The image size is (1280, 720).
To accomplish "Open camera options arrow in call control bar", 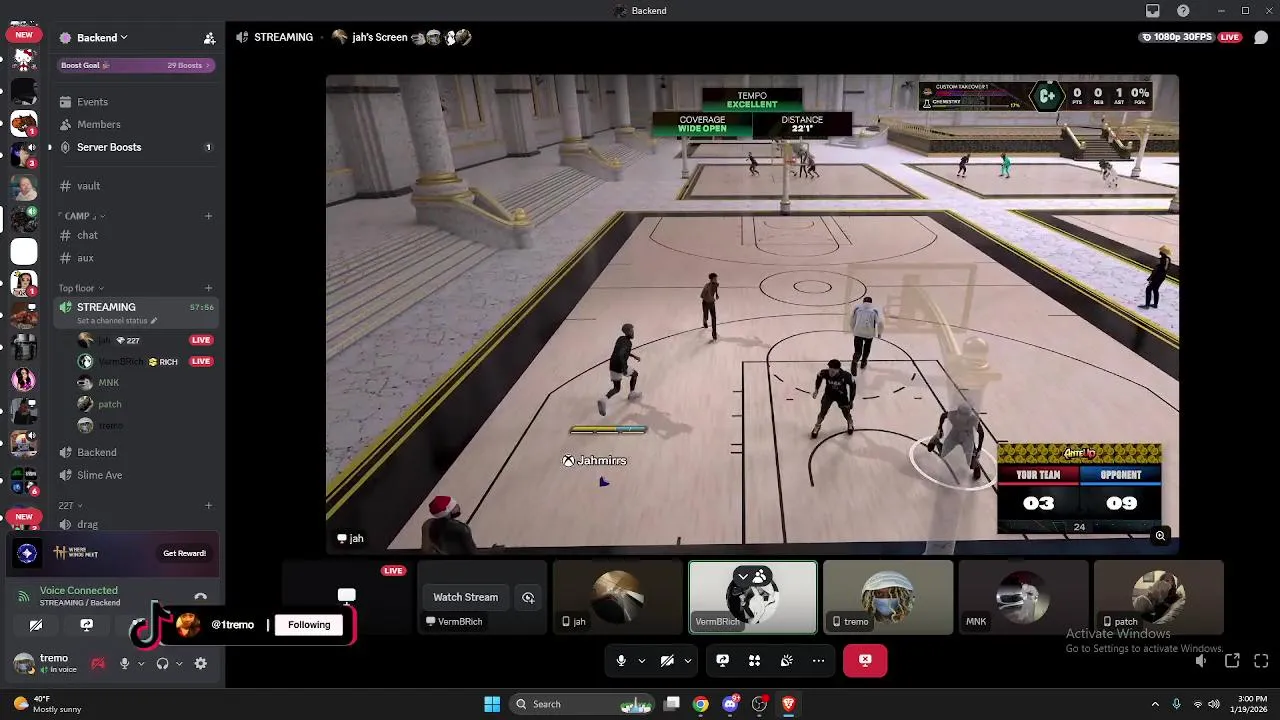I will [688, 661].
